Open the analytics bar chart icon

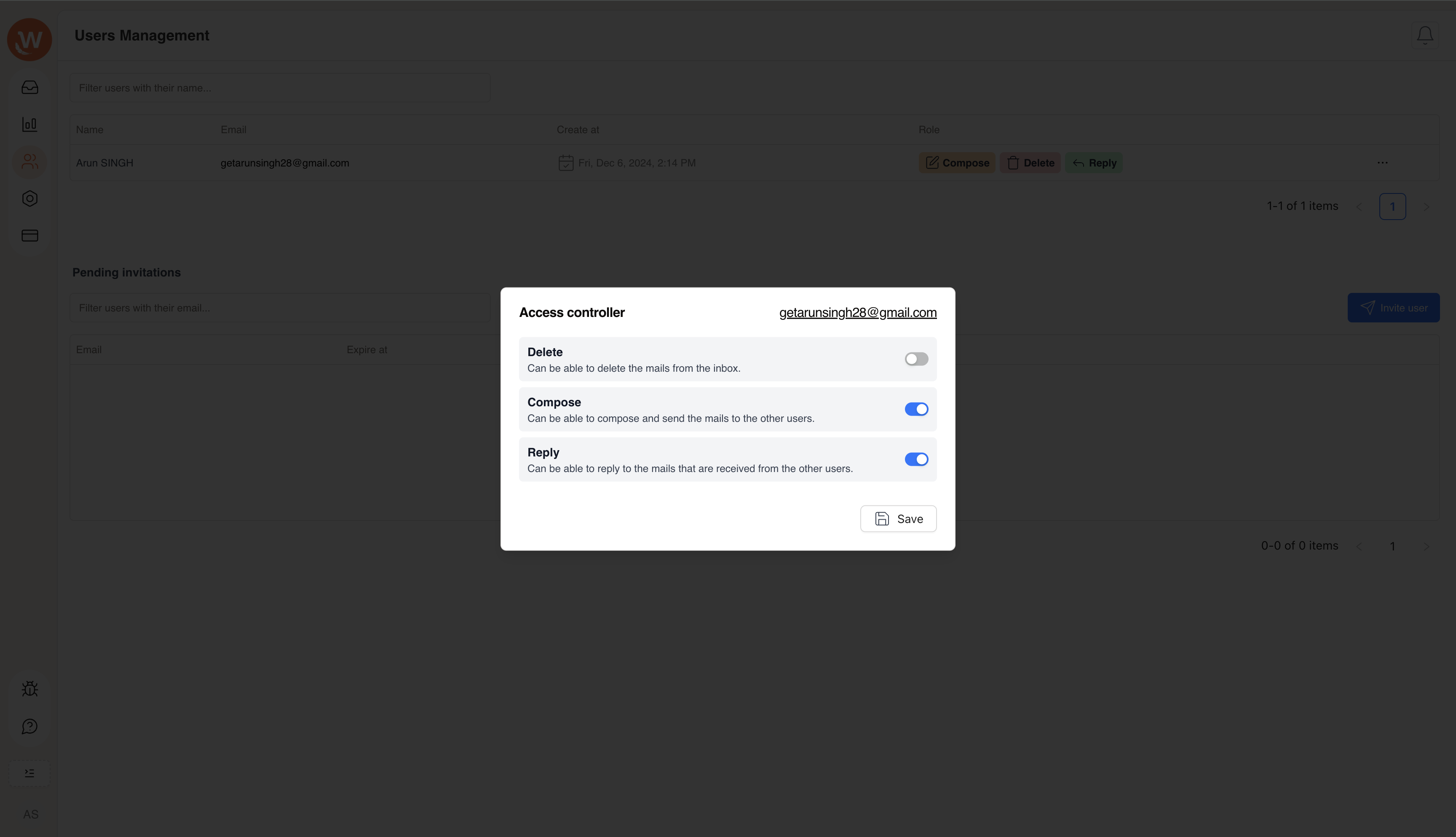30,124
